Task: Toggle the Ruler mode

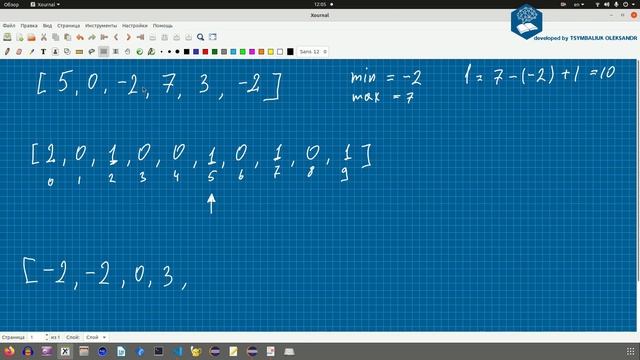Action: pos(79,52)
